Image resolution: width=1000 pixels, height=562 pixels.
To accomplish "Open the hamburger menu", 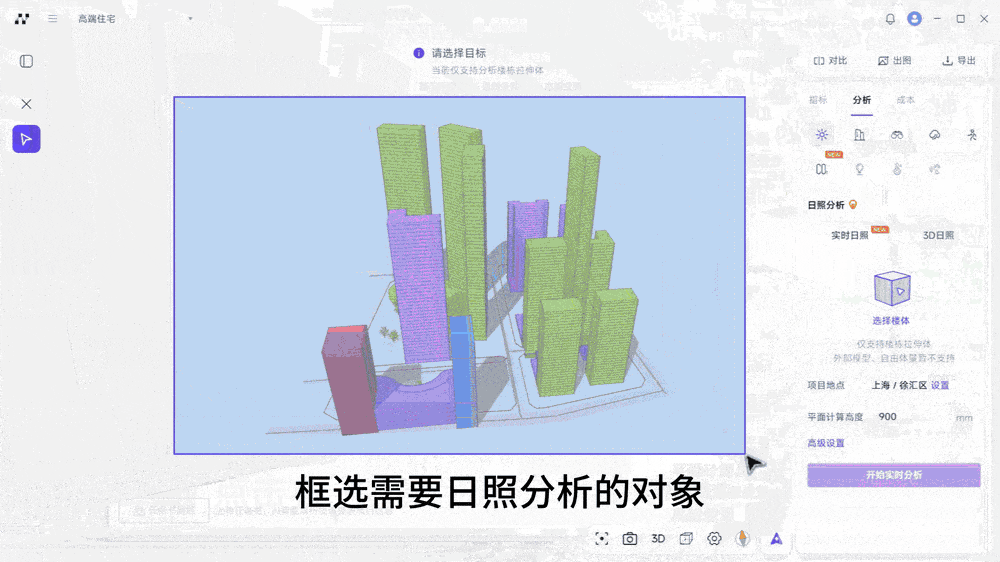I will [x=52, y=19].
